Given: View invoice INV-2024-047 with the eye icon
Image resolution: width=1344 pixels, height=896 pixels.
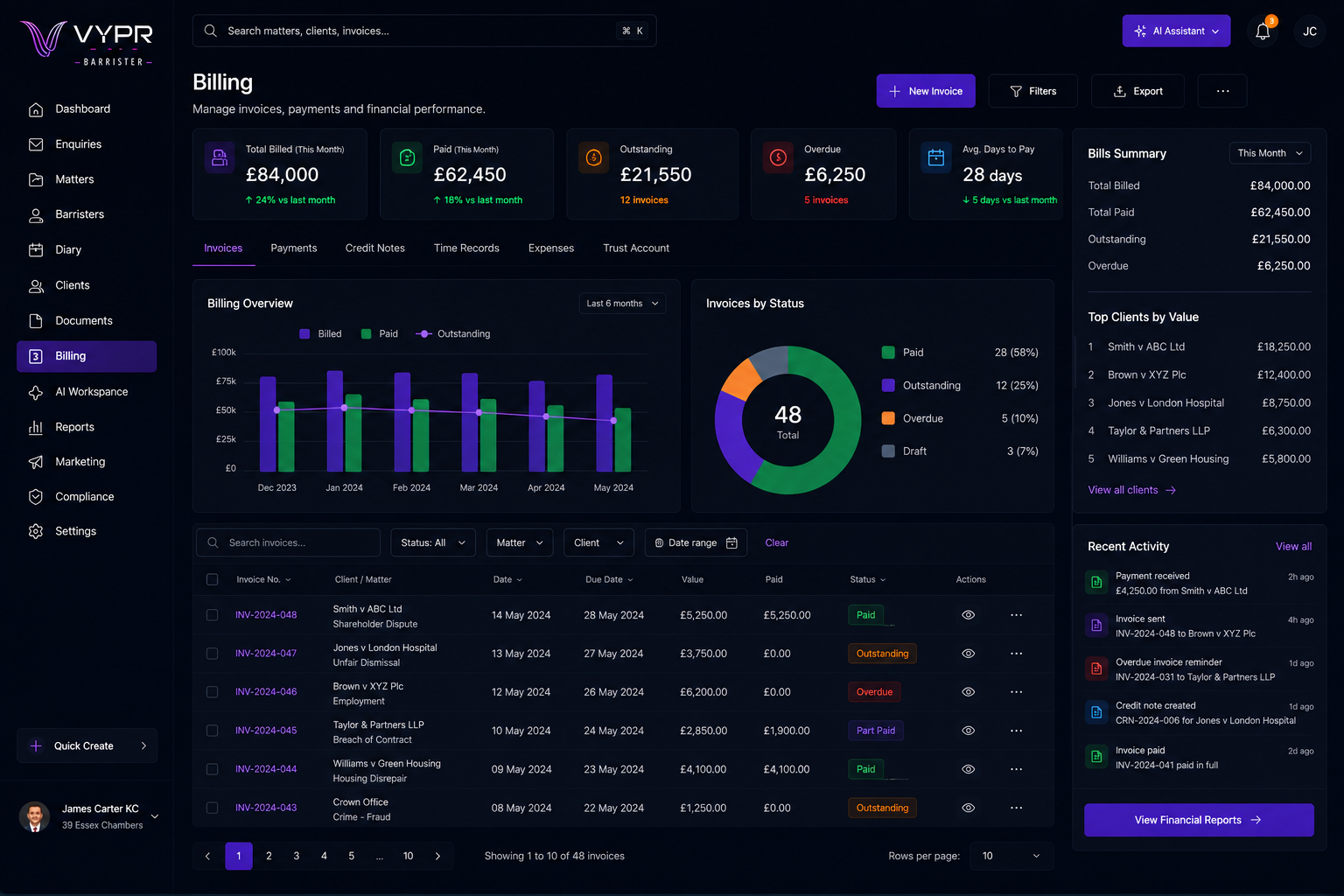Looking at the screenshot, I should 968,654.
